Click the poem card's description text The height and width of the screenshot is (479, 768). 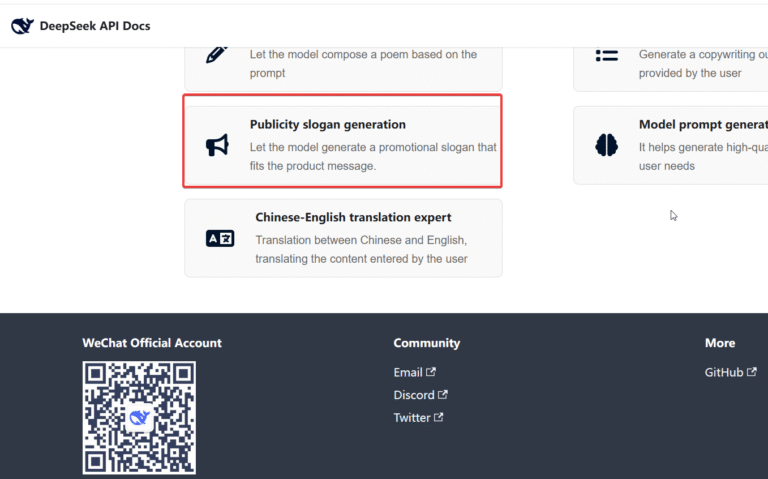pos(363,63)
